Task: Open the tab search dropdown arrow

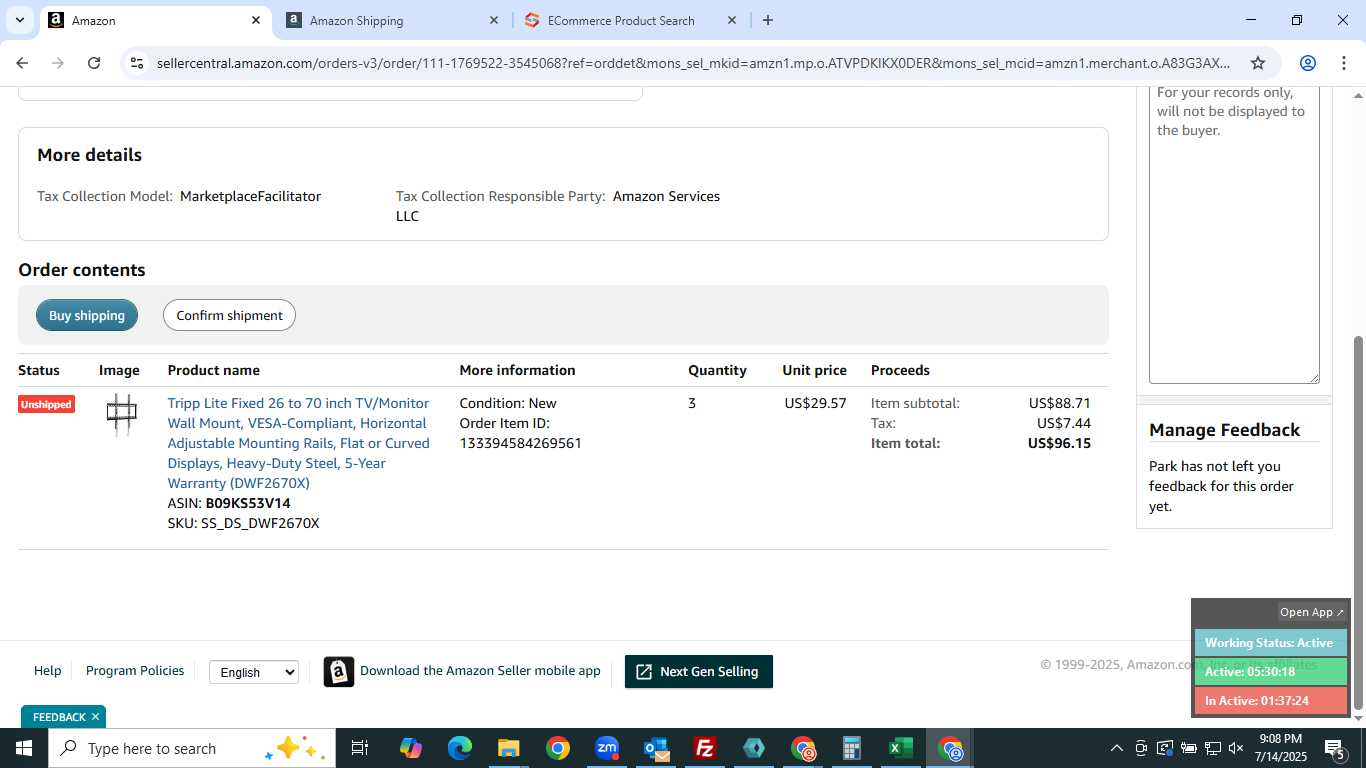Action: [x=21, y=20]
